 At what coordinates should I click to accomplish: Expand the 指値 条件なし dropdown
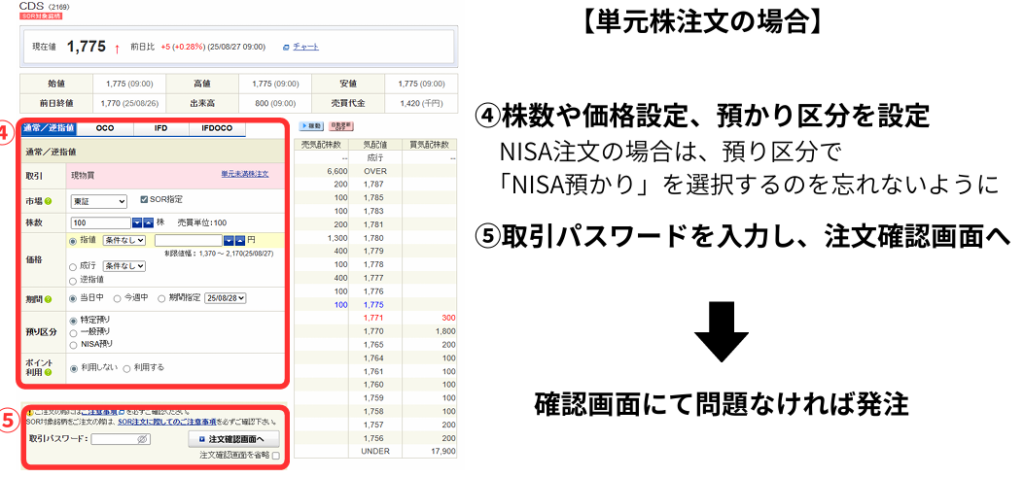125,240
